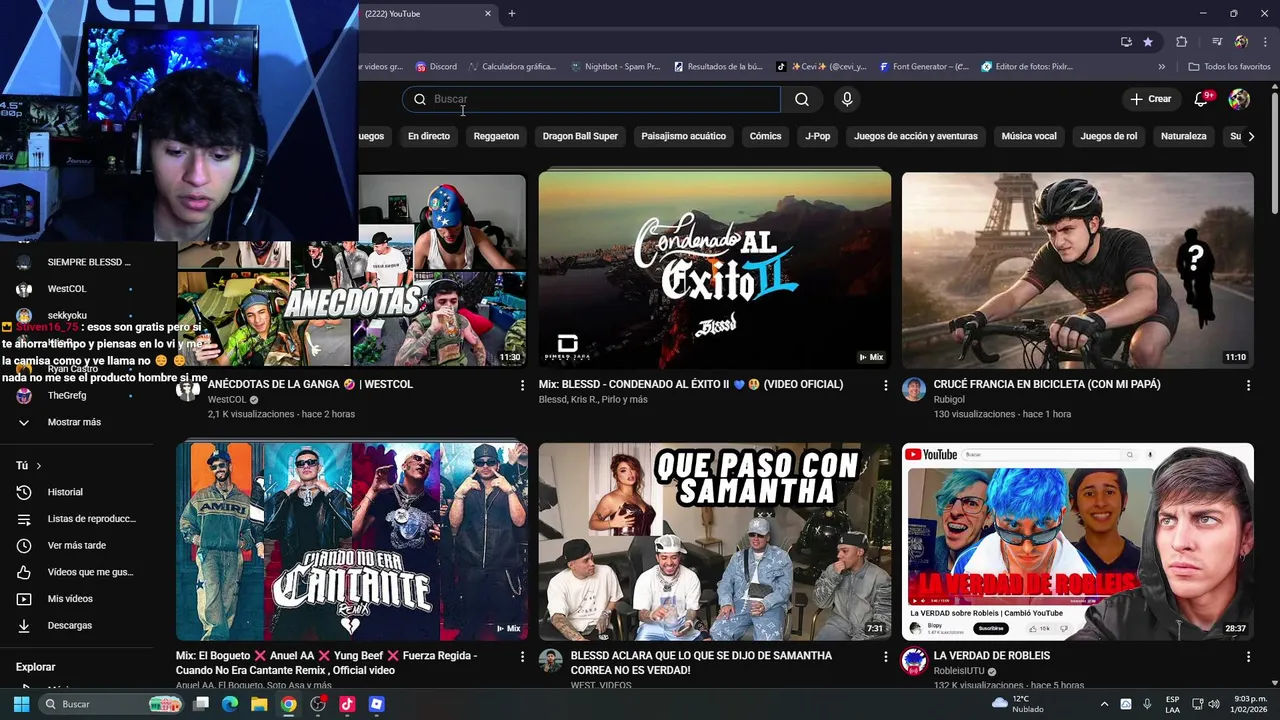Expand the Tú section chevron

pos(39,466)
